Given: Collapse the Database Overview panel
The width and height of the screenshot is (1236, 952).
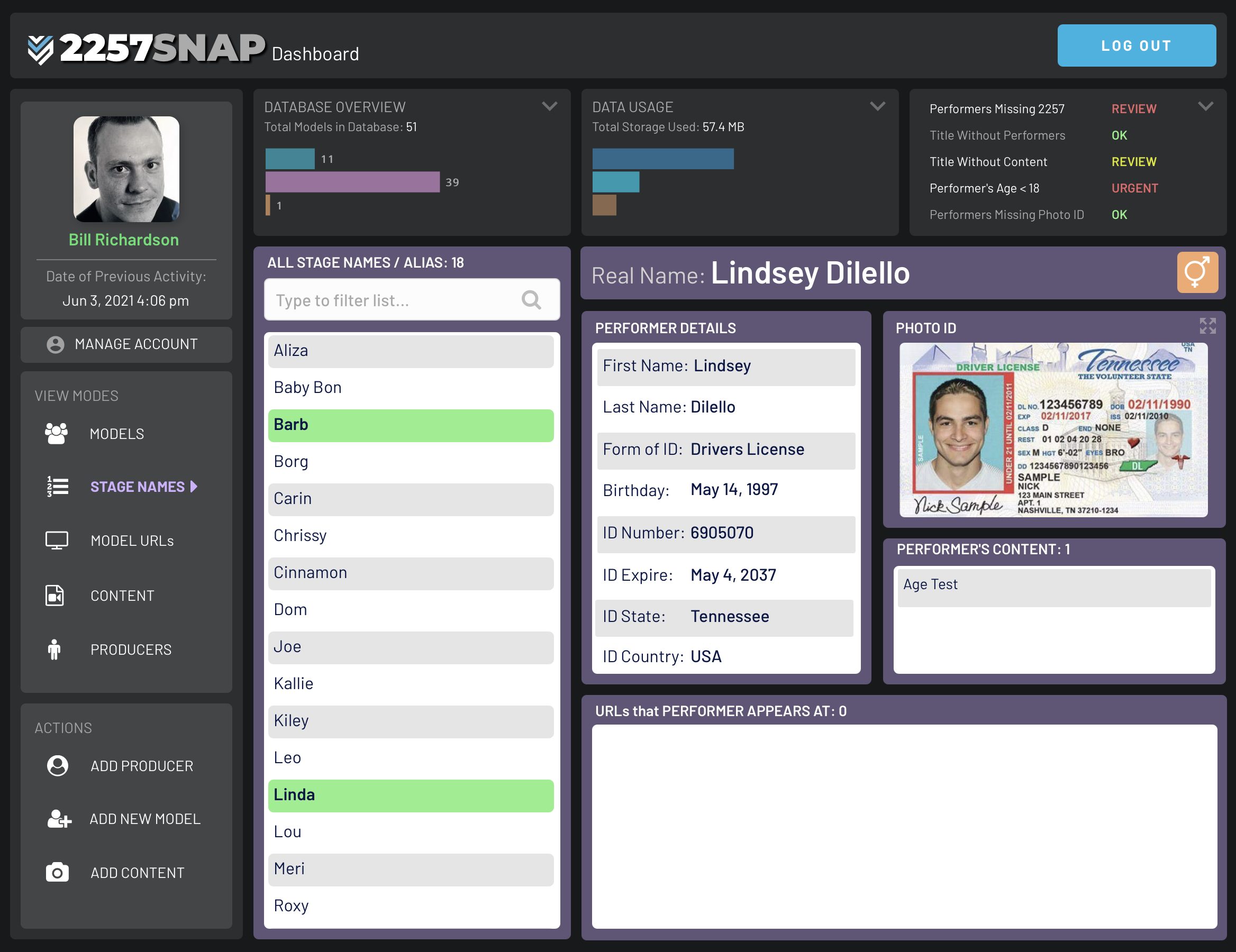Looking at the screenshot, I should click(x=550, y=106).
